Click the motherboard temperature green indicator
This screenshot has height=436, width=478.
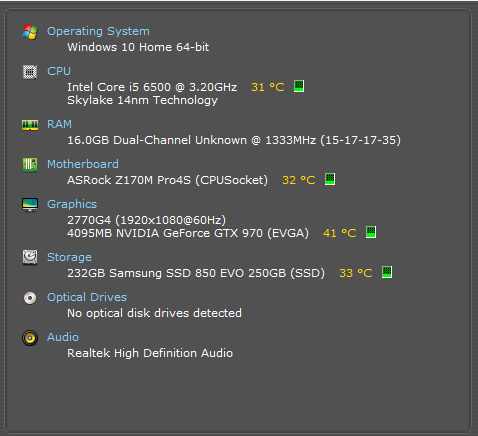[x=330, y=179]
